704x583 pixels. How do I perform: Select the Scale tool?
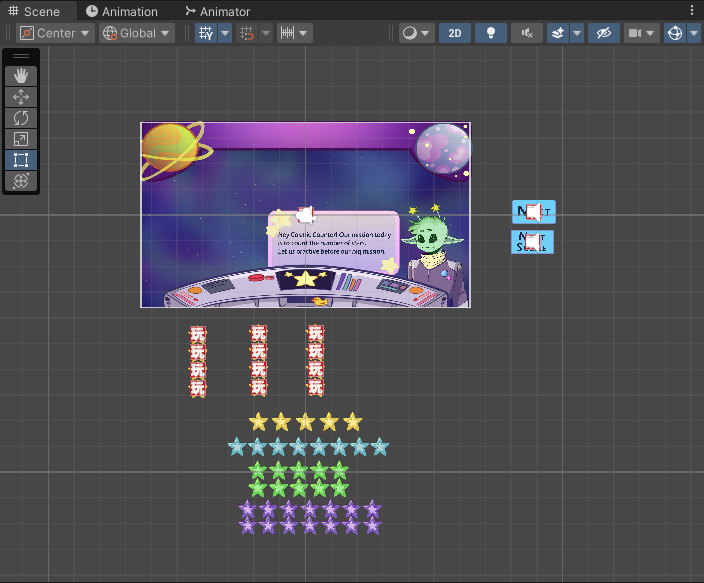pyautogui.click(x=21, y=139)
